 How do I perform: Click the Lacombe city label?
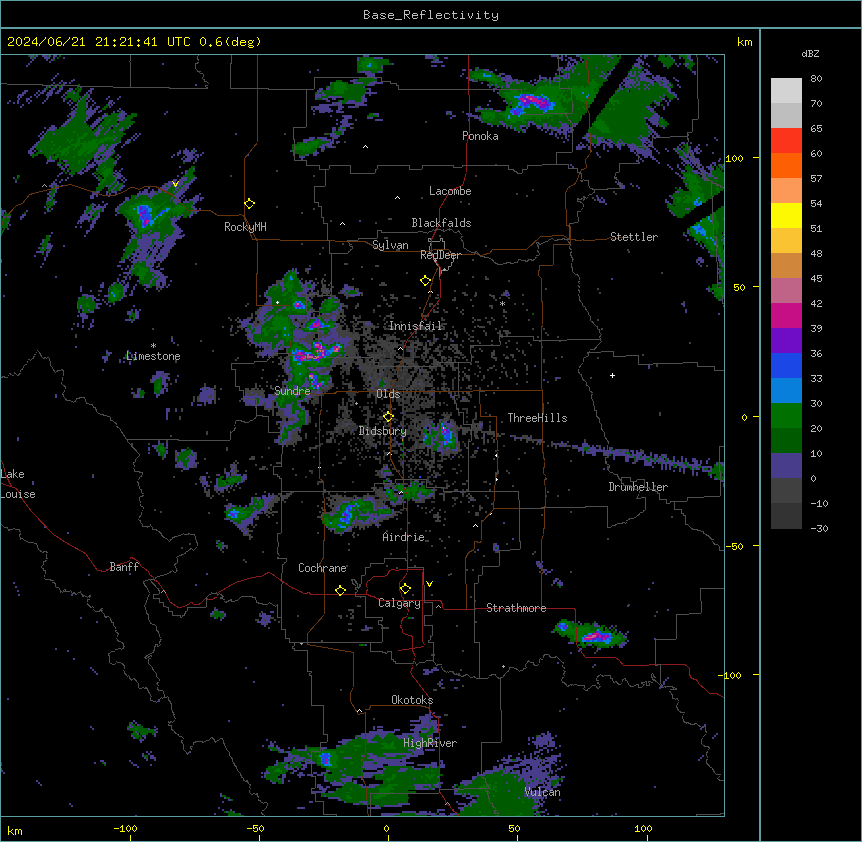(450, 191)
